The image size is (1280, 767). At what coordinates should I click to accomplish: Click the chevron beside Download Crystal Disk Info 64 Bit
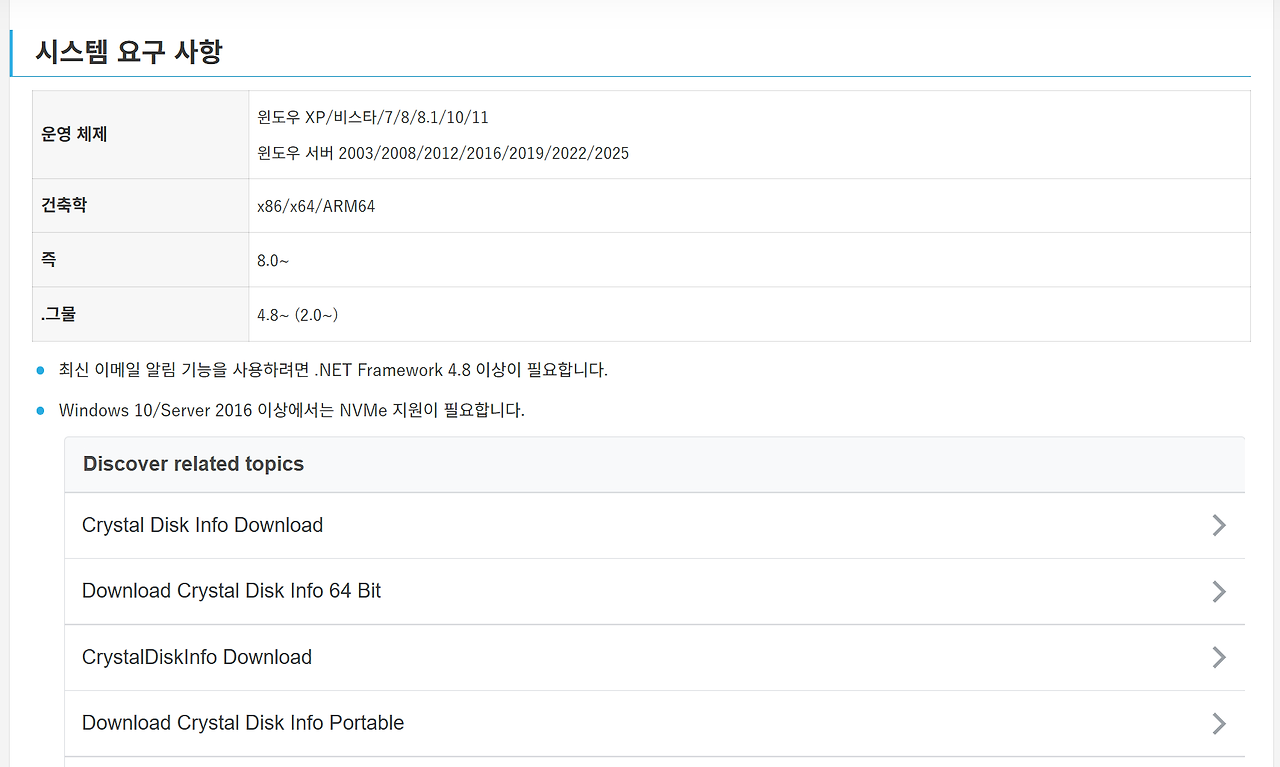click(x=1219, y=591)
